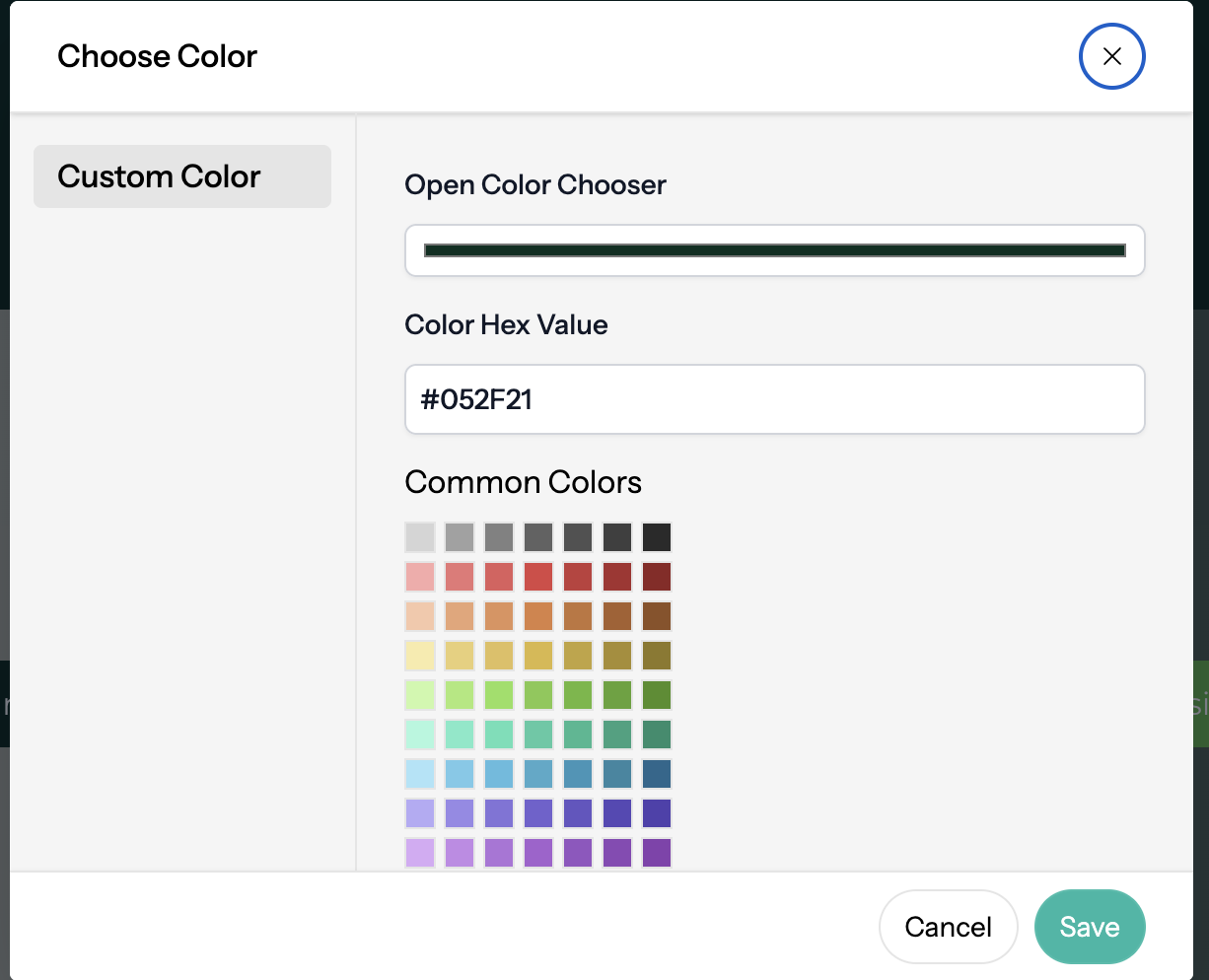The width and height of the screenshot is (1209, 980).
Task: Save the chosen color
Action: tap(1090, 927)
